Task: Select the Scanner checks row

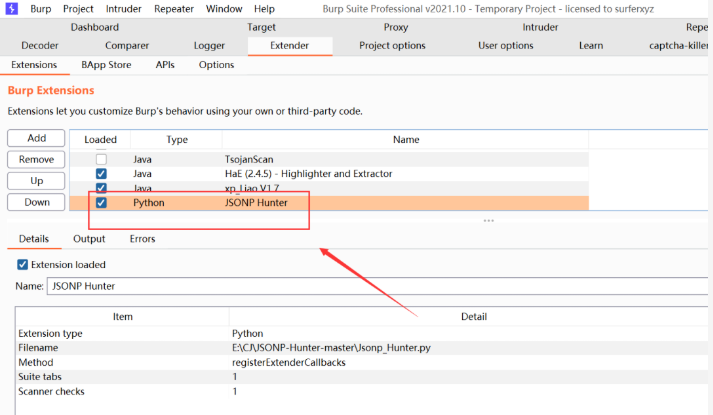Action: (362, 391)
